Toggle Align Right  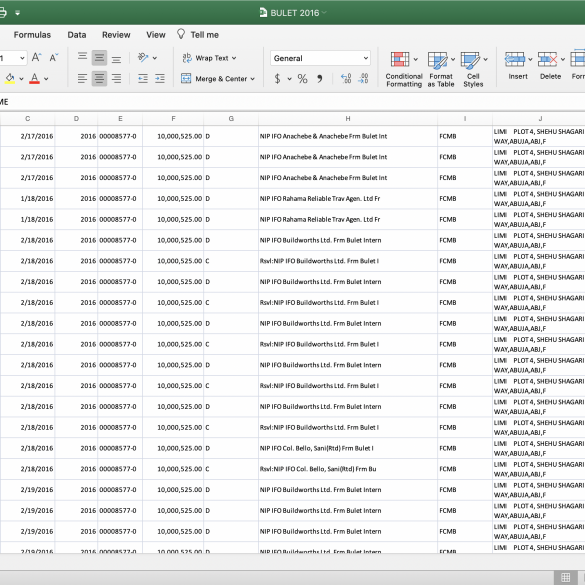pos(116,78)
